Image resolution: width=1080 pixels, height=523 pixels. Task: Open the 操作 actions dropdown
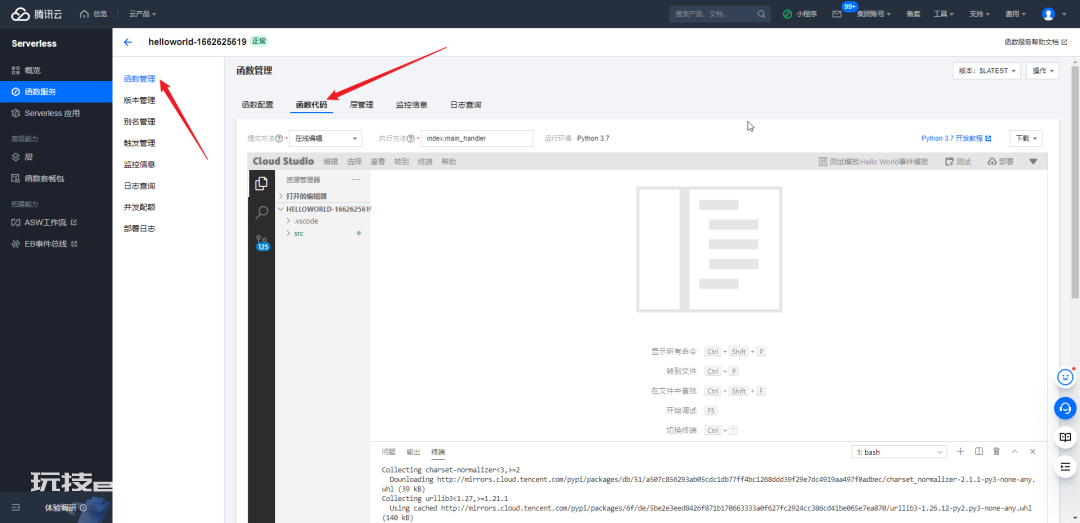coord(1043,71)
